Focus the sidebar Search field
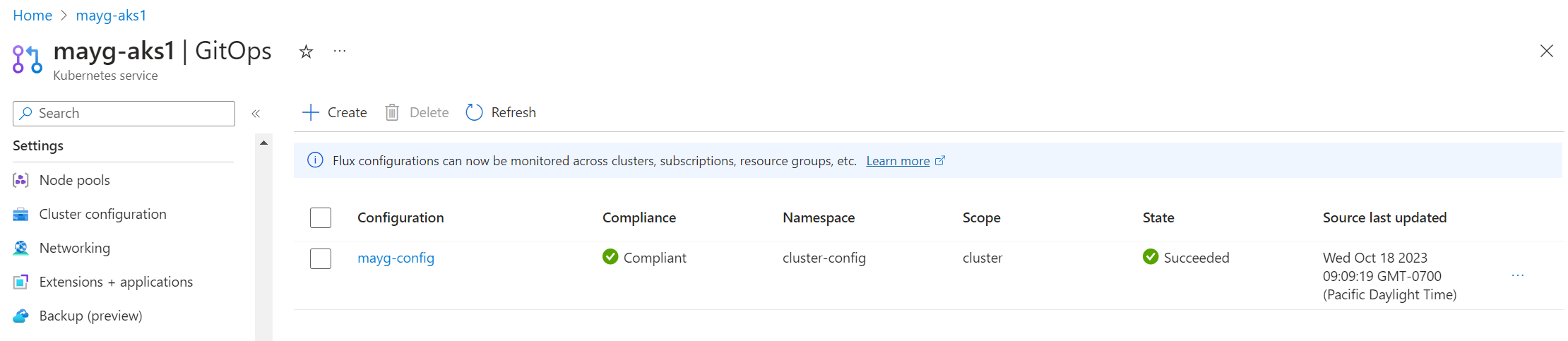This screenshot has width=1568, height=341. coord(124,113)
